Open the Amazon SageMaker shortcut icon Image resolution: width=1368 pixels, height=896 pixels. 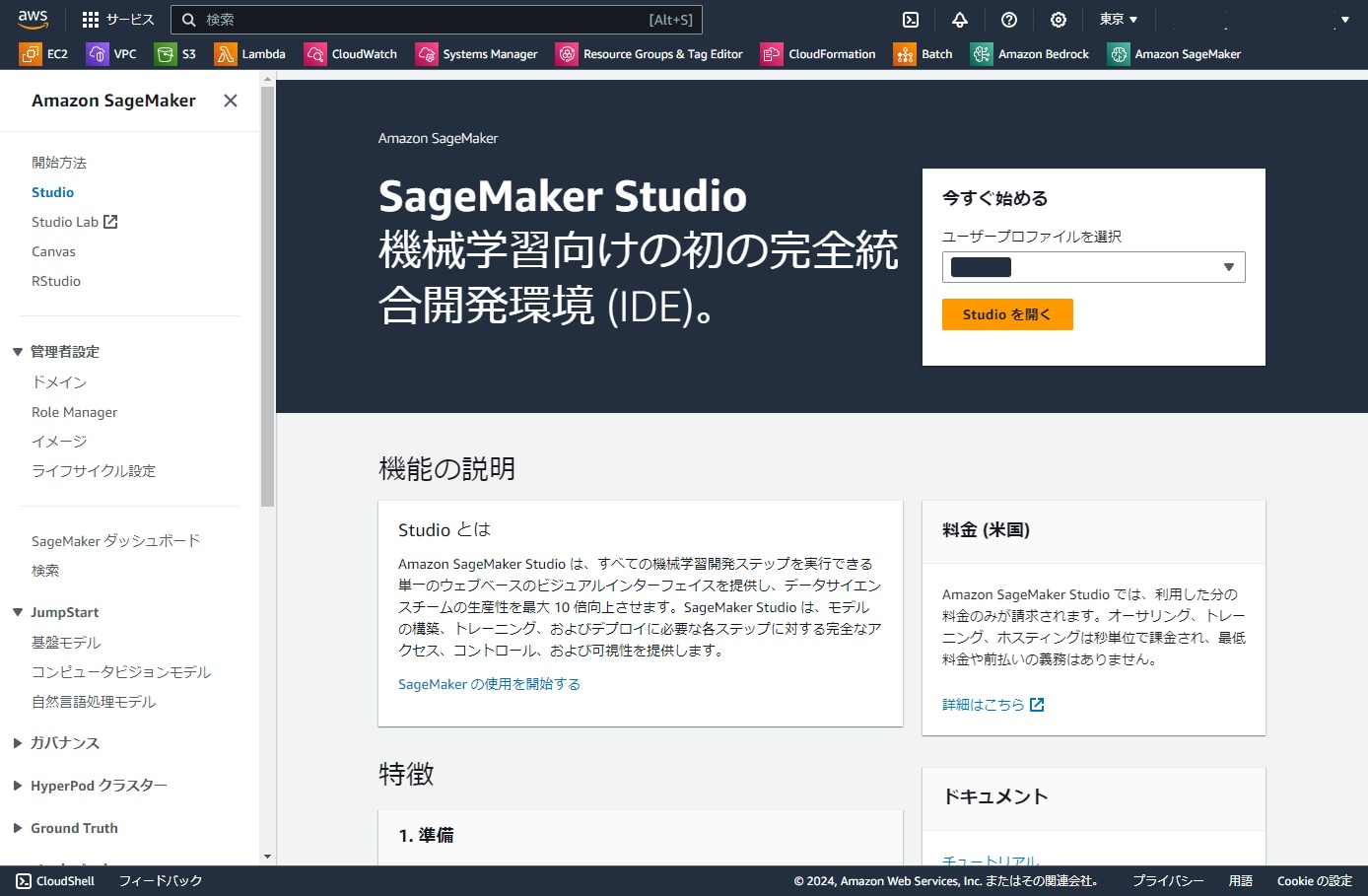pos(1119,54)
